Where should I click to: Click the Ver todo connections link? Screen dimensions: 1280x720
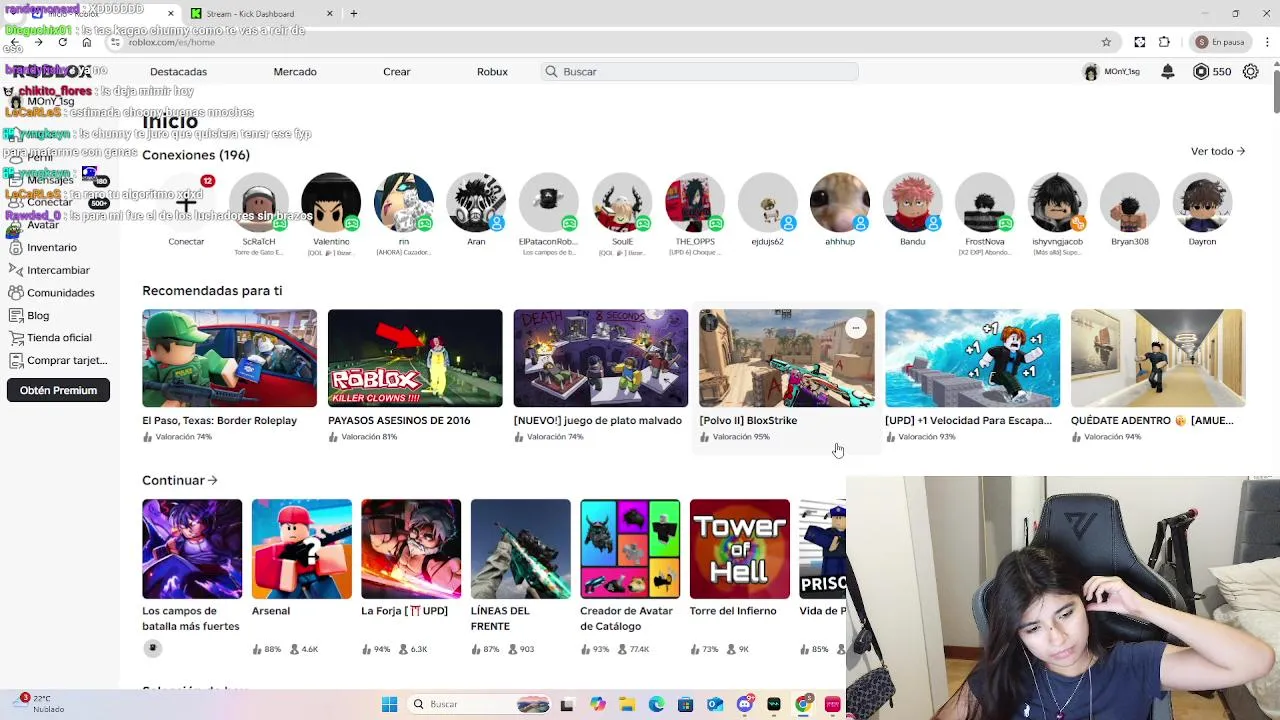click(1218, 151)
